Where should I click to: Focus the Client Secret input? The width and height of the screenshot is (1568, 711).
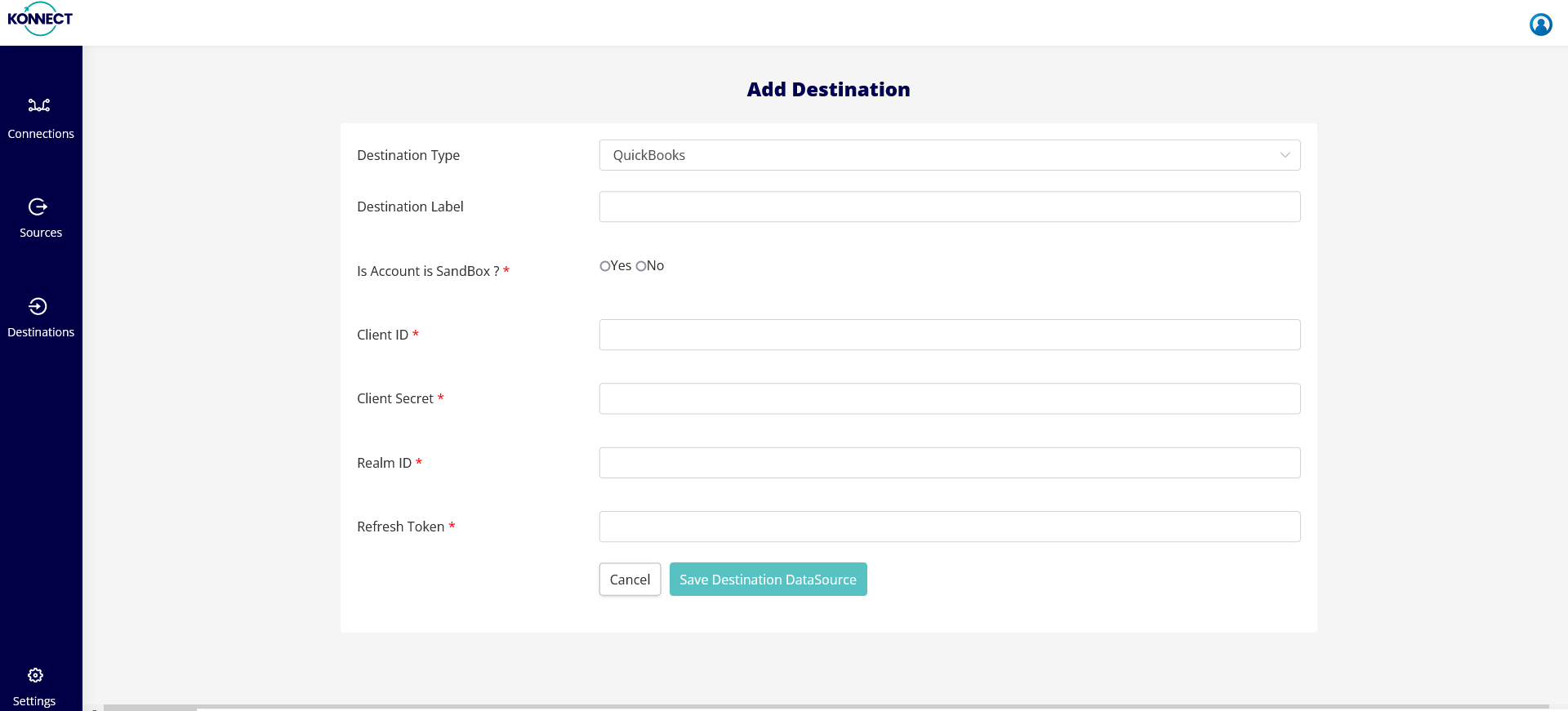[949, 398]
